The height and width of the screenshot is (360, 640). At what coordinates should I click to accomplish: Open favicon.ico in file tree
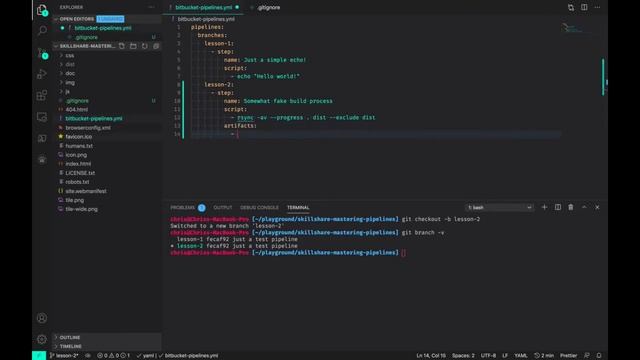[79, 137]
